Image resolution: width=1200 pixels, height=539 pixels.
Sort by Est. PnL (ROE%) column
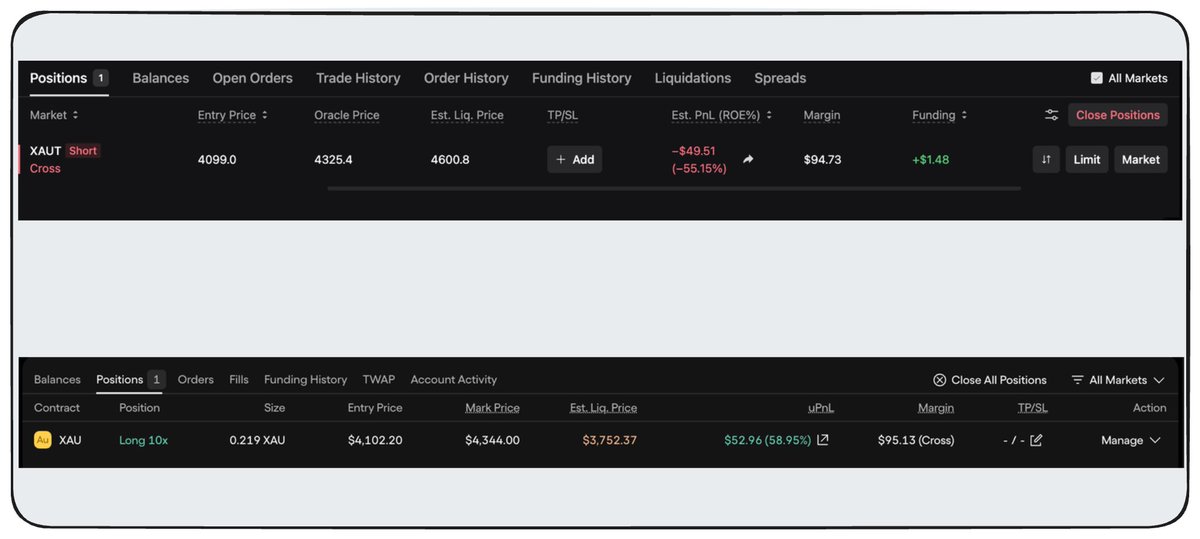[722, 115]
